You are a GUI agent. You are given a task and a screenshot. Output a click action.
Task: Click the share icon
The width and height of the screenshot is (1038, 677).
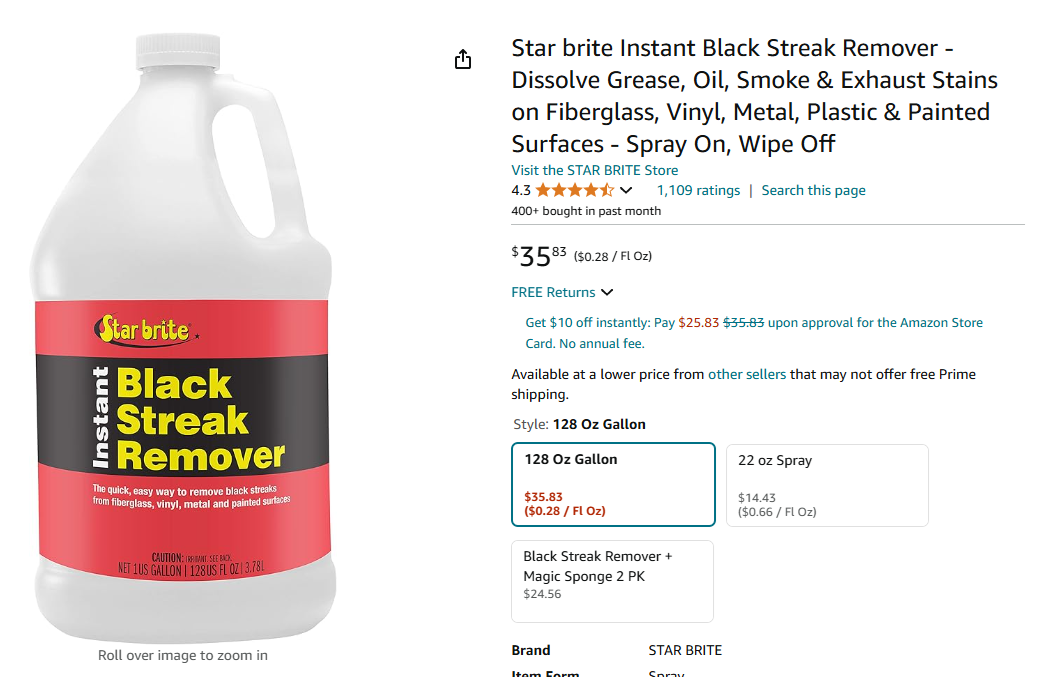[x=462, y=58]
